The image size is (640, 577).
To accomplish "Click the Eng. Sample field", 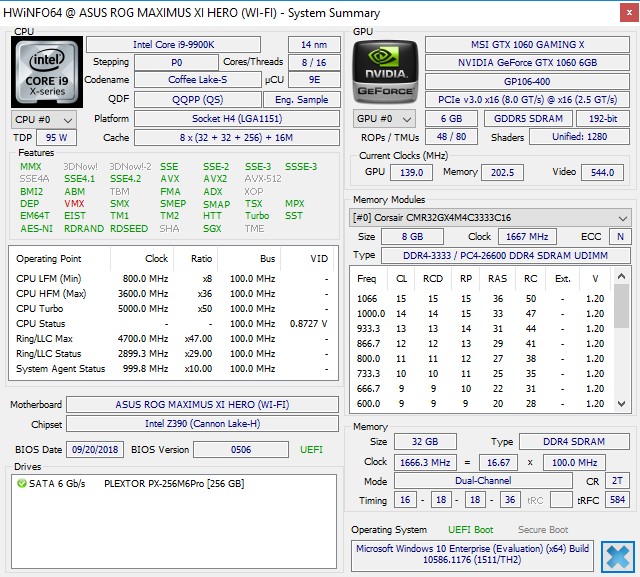I will pyautogui.click(x=302, y=100).
